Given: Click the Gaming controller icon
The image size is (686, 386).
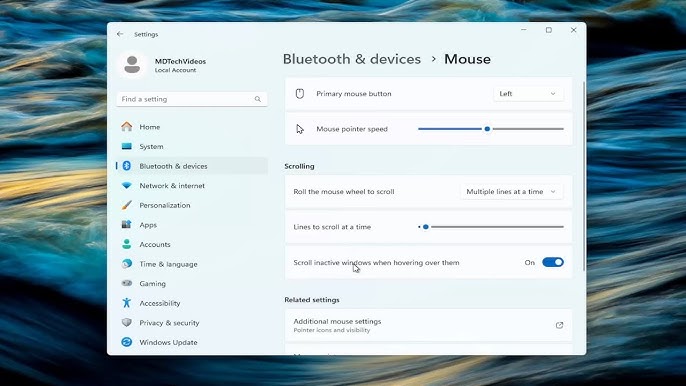Looking at the screenshot, I should pos(127,283).
